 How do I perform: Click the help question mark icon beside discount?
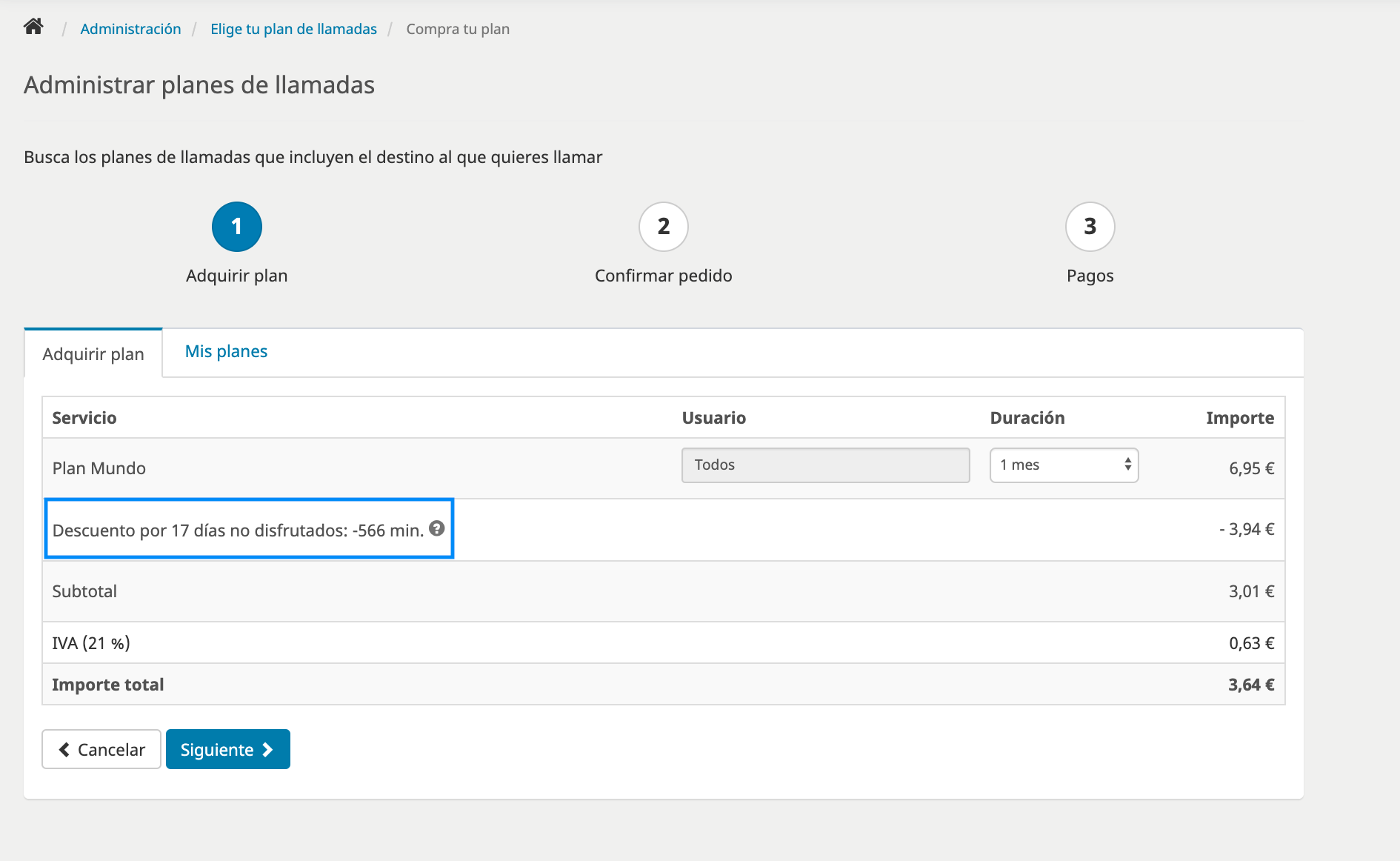pyautogui.click(x=437, y=528)
